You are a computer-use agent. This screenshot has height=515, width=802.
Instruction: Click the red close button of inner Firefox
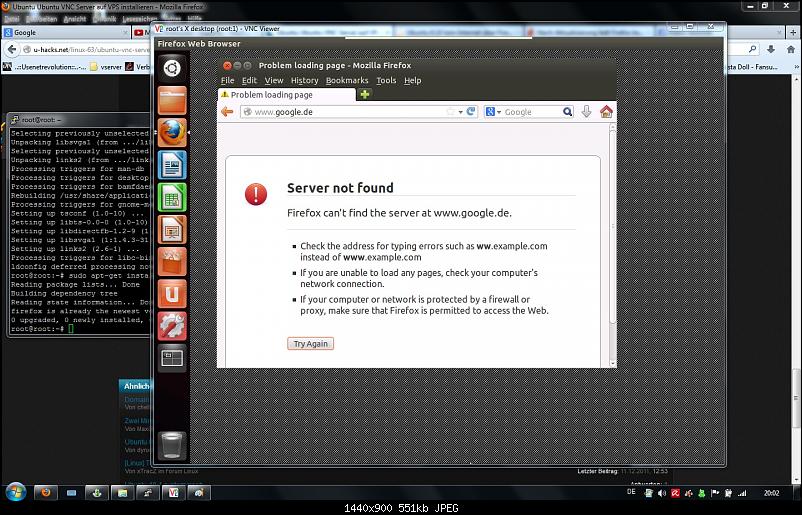[227, 65]
